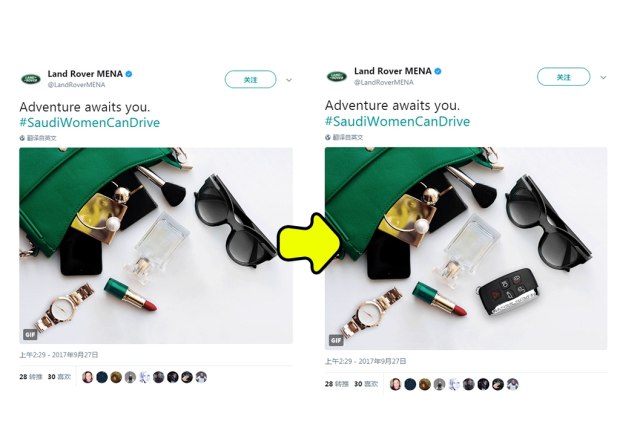Screen dimensions: 620x442
Task: Open #SaudiWomenCanDrive hashtag in the right tweet
Action: (x=397, y=122)
